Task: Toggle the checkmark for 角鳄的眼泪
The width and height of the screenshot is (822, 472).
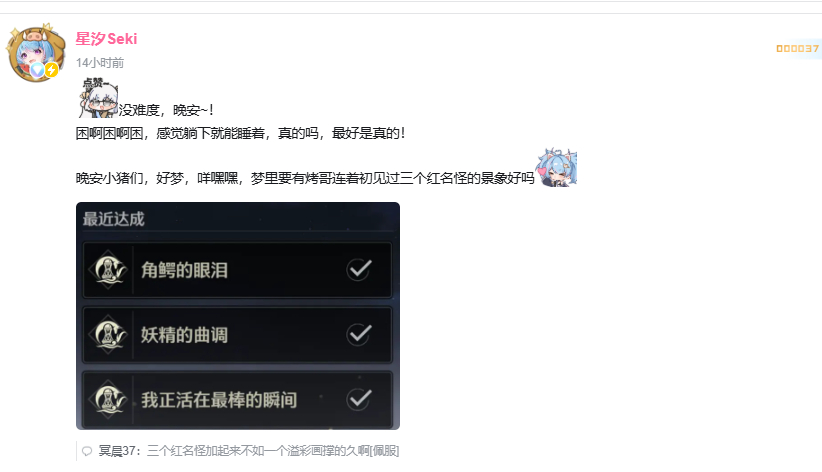Action: [359, 270]
